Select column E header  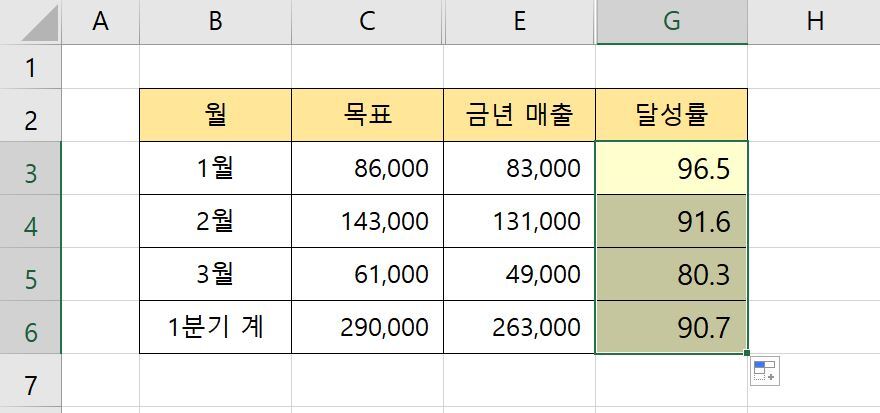pos(520,21)
